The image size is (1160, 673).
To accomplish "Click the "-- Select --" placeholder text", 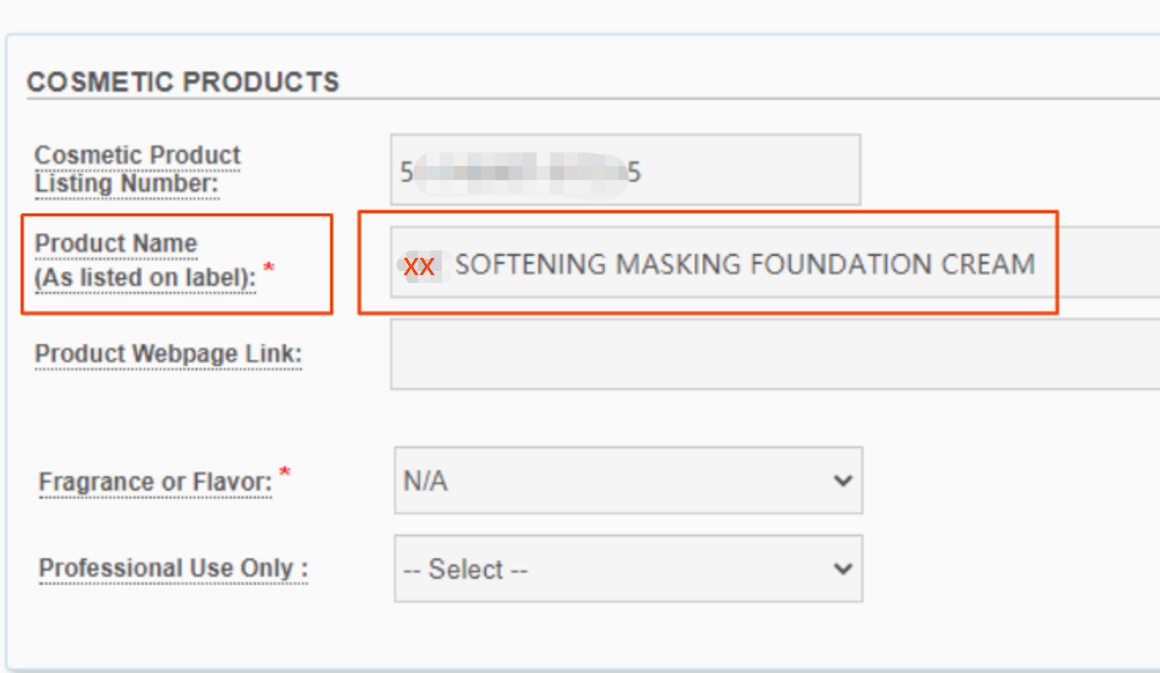I will [x=465, y=570].
